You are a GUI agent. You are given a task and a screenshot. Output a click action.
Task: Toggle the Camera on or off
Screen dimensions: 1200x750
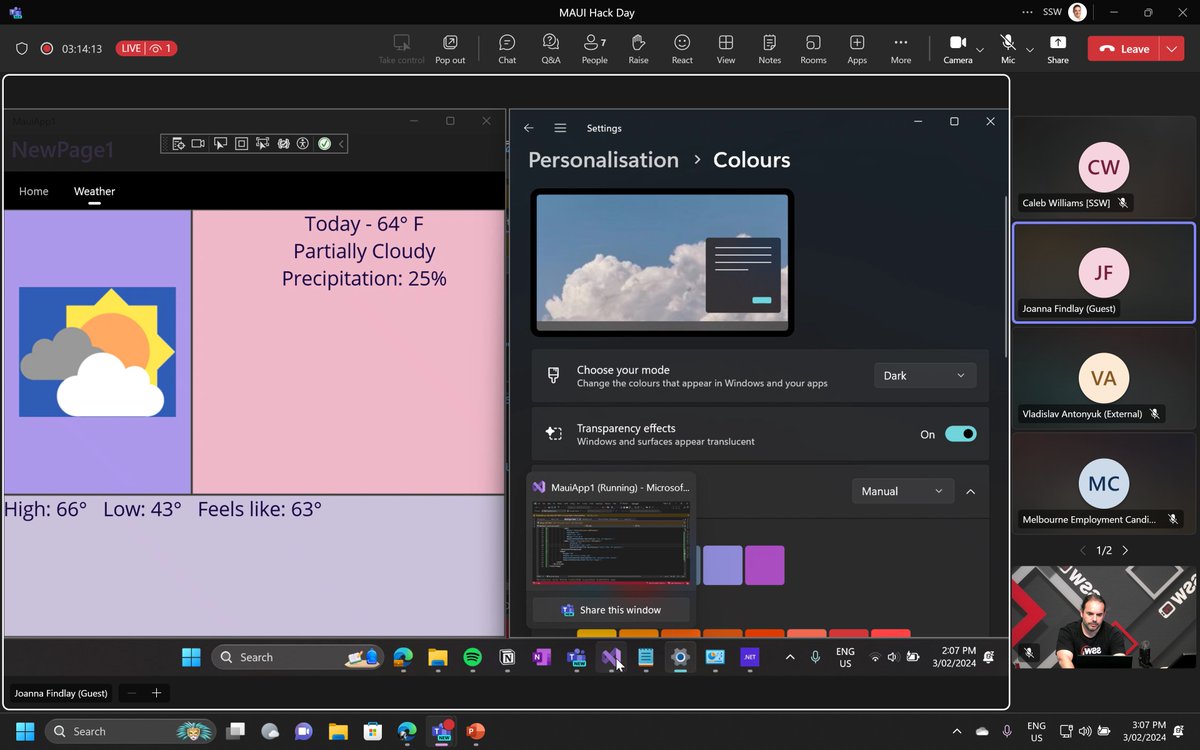coord(957,48)
